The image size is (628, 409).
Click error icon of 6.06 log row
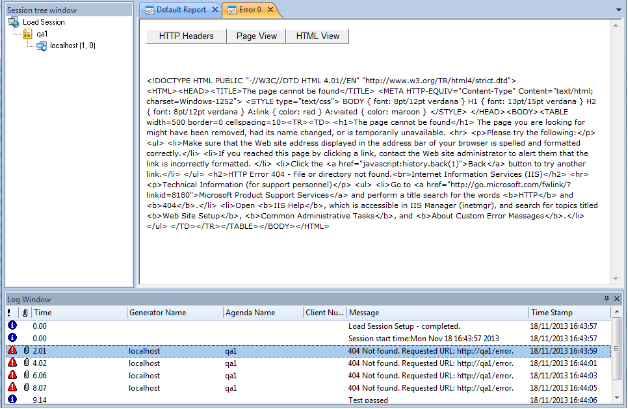pyautogui.click(x=12, y=375)
